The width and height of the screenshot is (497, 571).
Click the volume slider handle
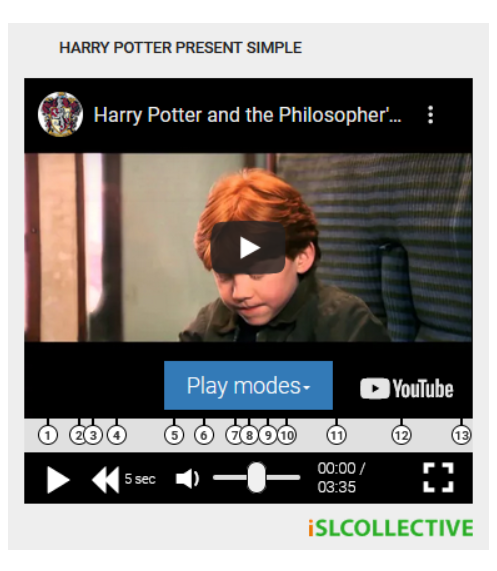(x=257, y=477)
